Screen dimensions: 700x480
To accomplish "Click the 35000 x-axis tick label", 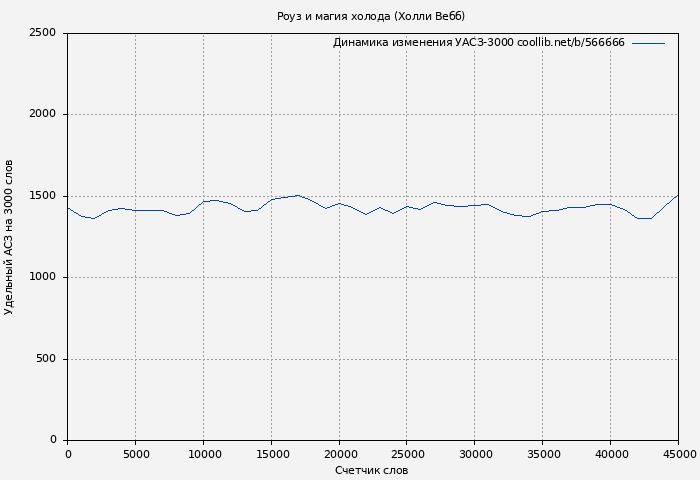I will click(543, 454).
